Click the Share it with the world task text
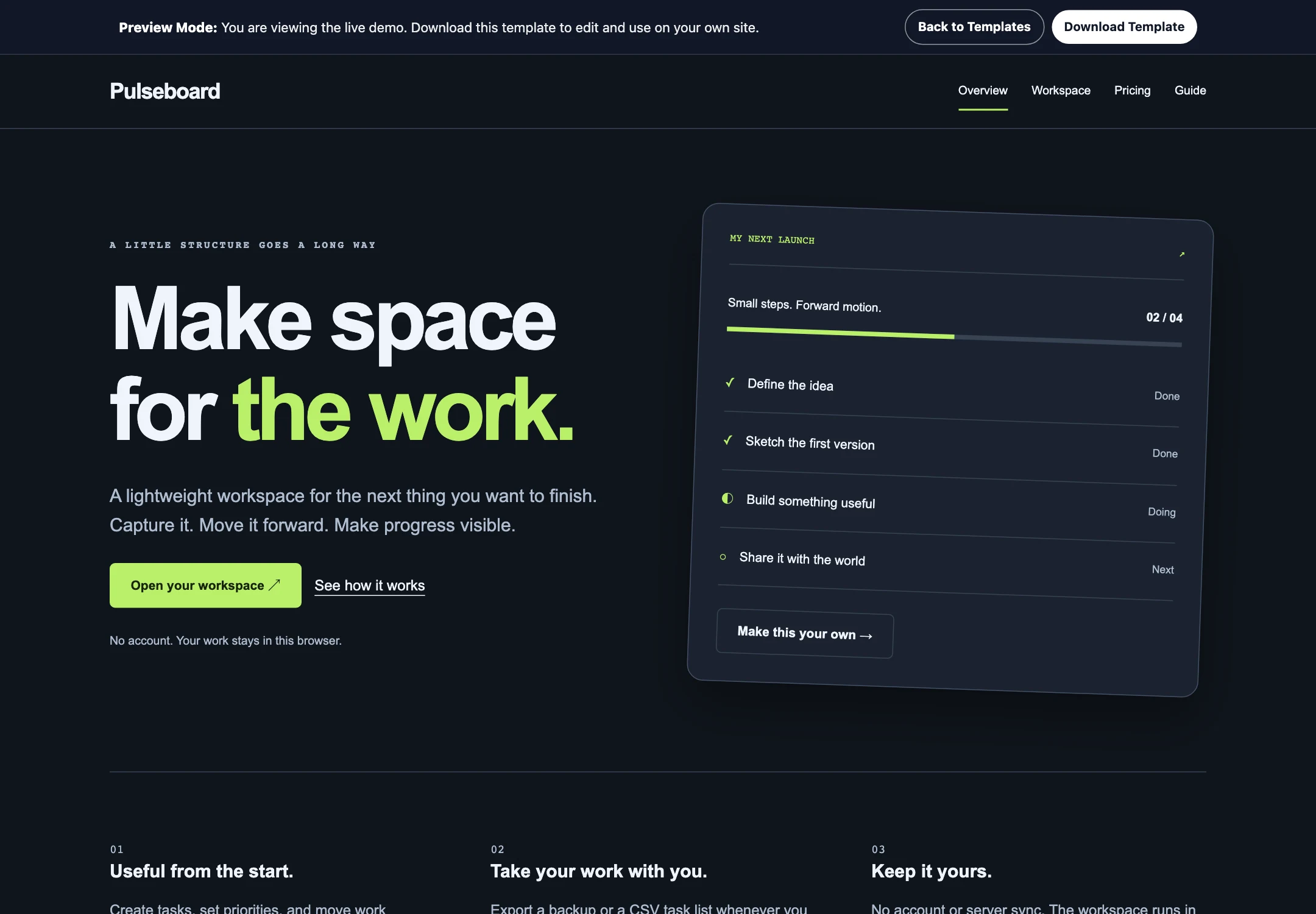Image resolution: width=1316 pixels, height=914 pixels. pos(802,559)
